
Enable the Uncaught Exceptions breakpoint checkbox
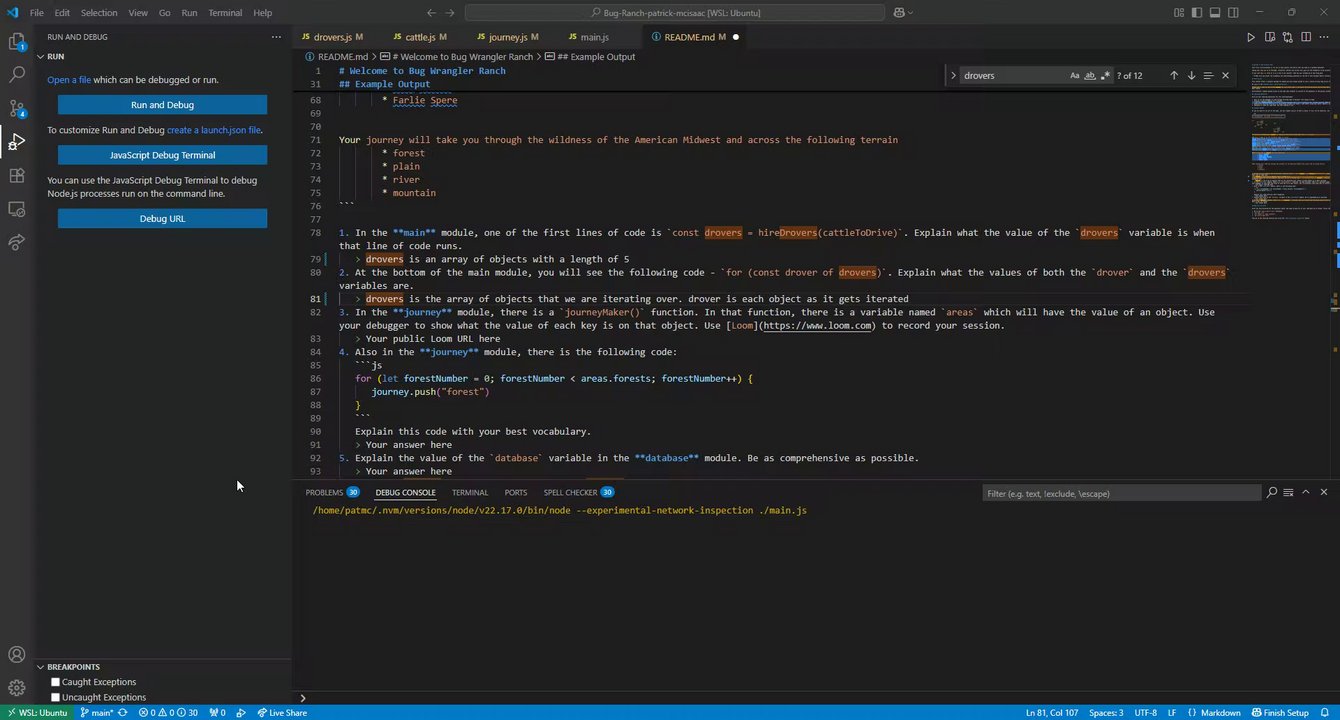click(x=56, y=697)
